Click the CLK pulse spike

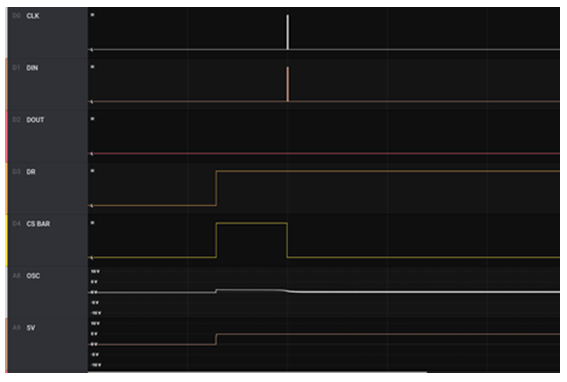(x=287, y=32)
